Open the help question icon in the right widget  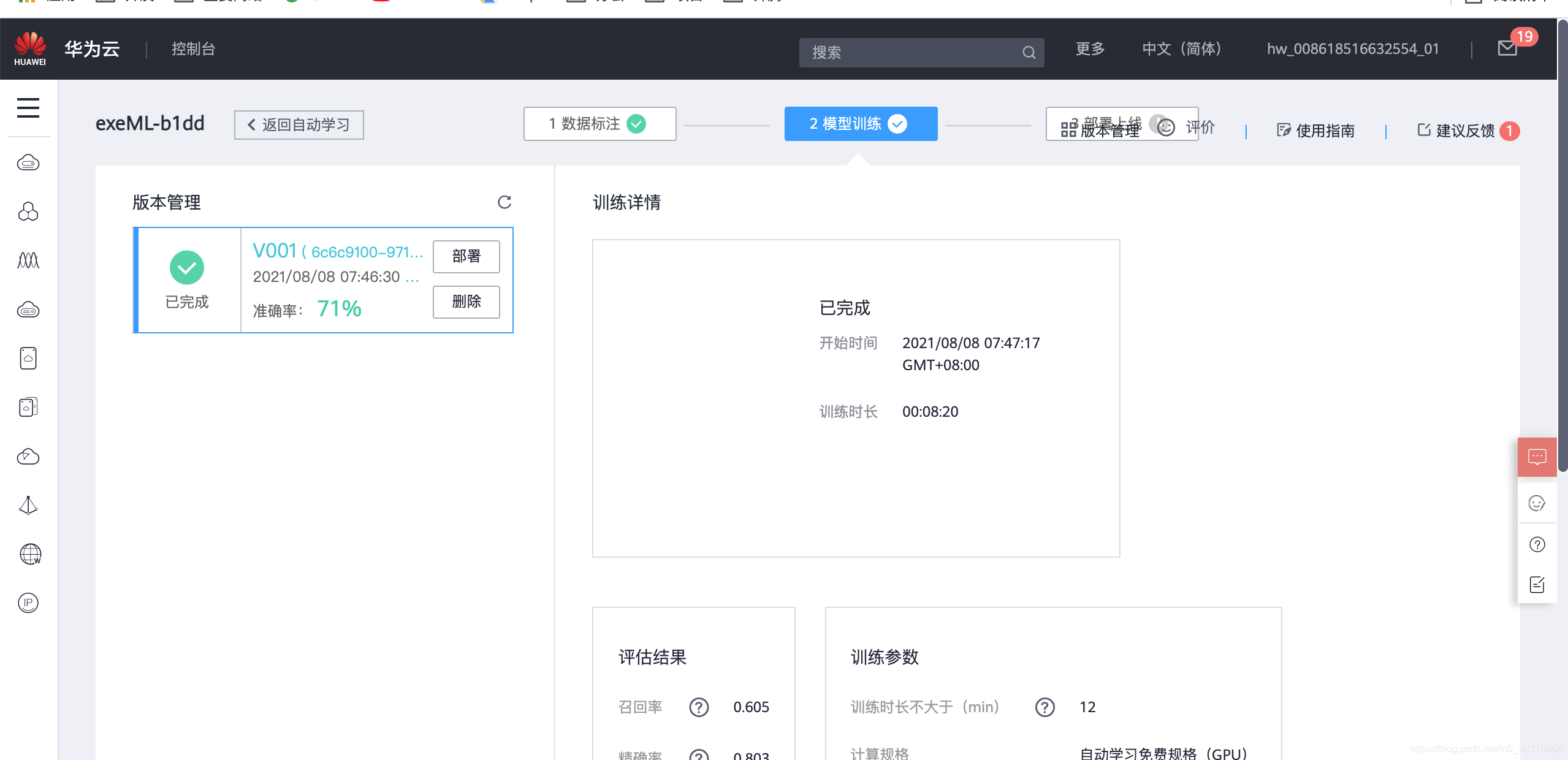(x=1537, y=544)
